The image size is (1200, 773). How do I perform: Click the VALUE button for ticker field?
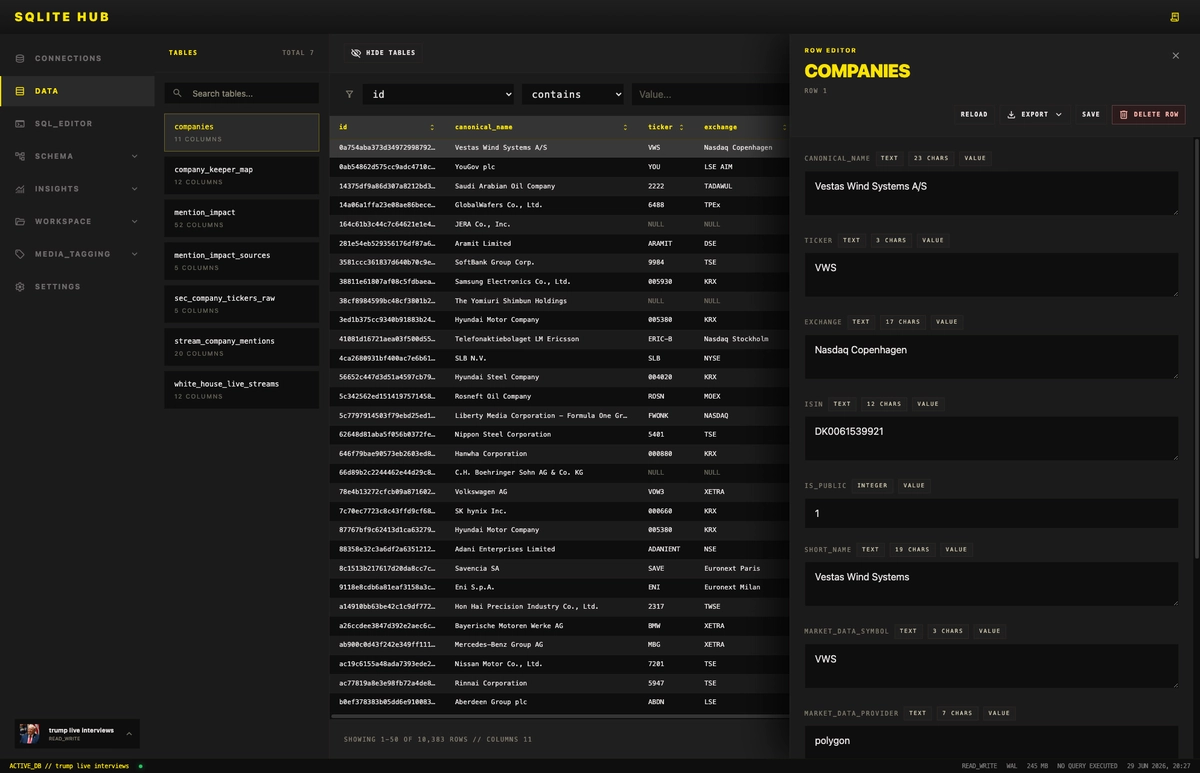click(x=933, y=240)
